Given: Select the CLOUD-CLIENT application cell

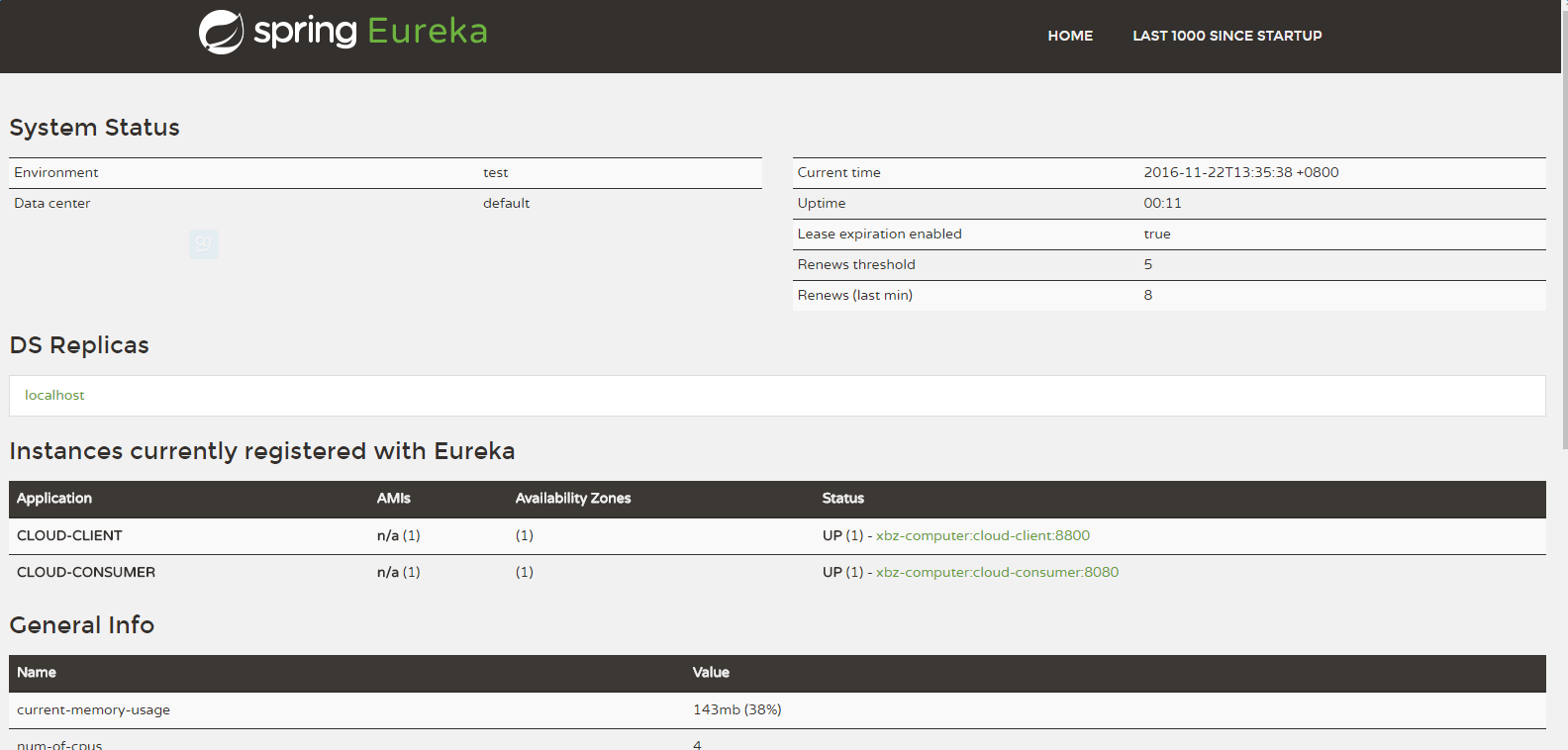Looking at the screenshot, I should (69, 535).
